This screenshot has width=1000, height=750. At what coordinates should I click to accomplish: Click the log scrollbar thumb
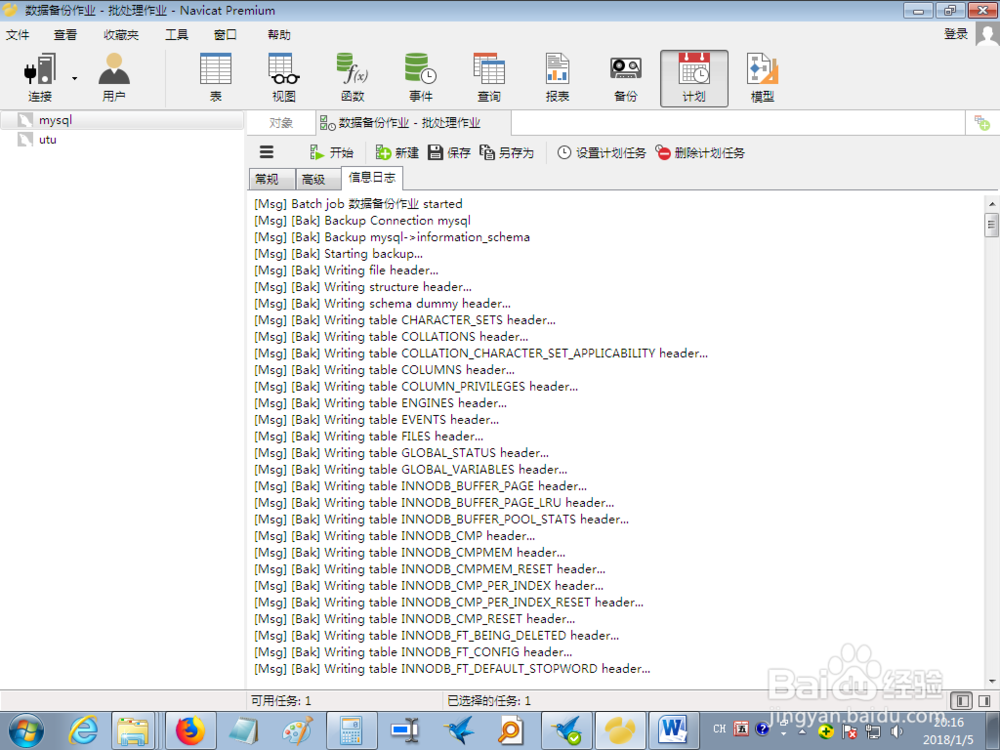991,224
